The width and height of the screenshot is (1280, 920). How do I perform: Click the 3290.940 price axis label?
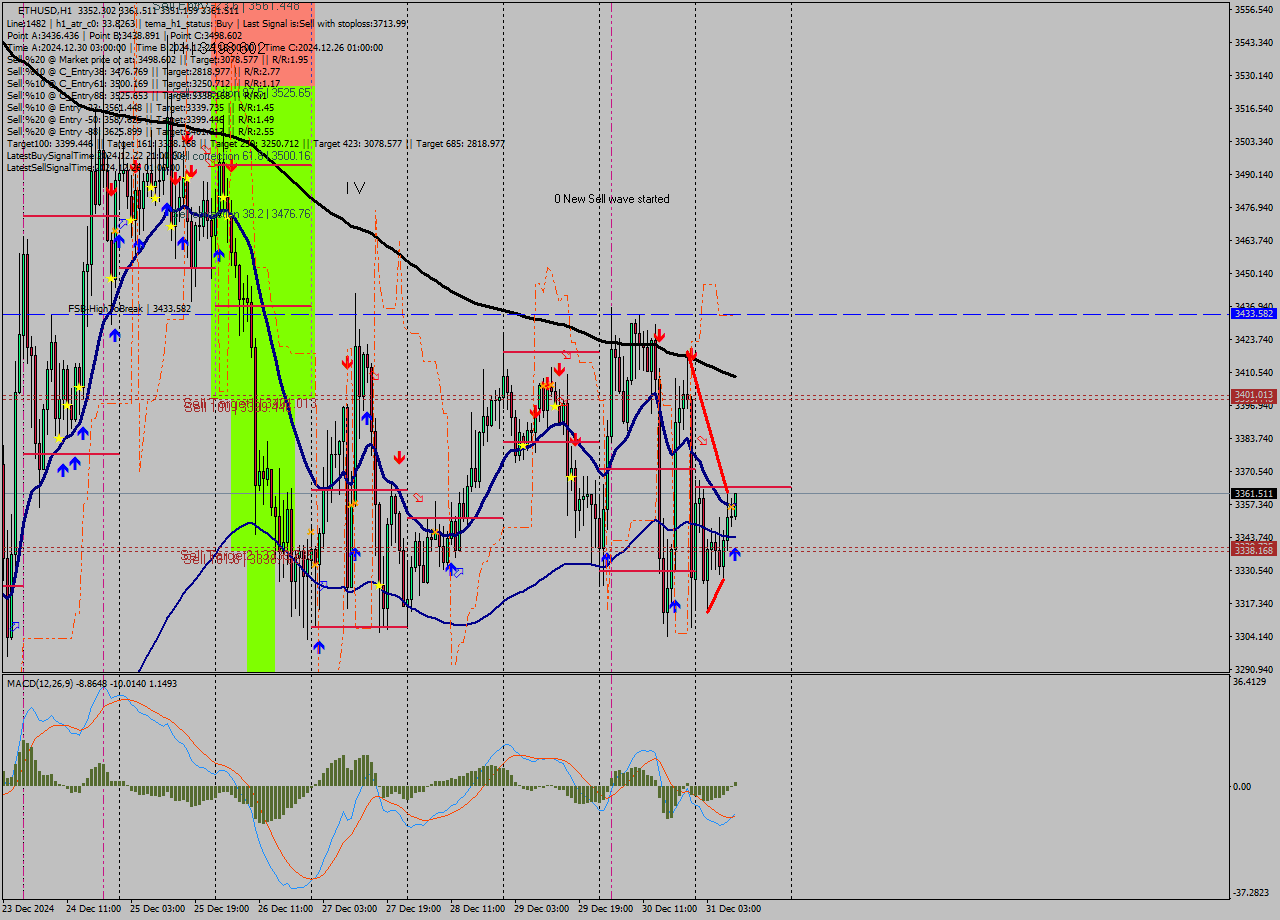1254,670
